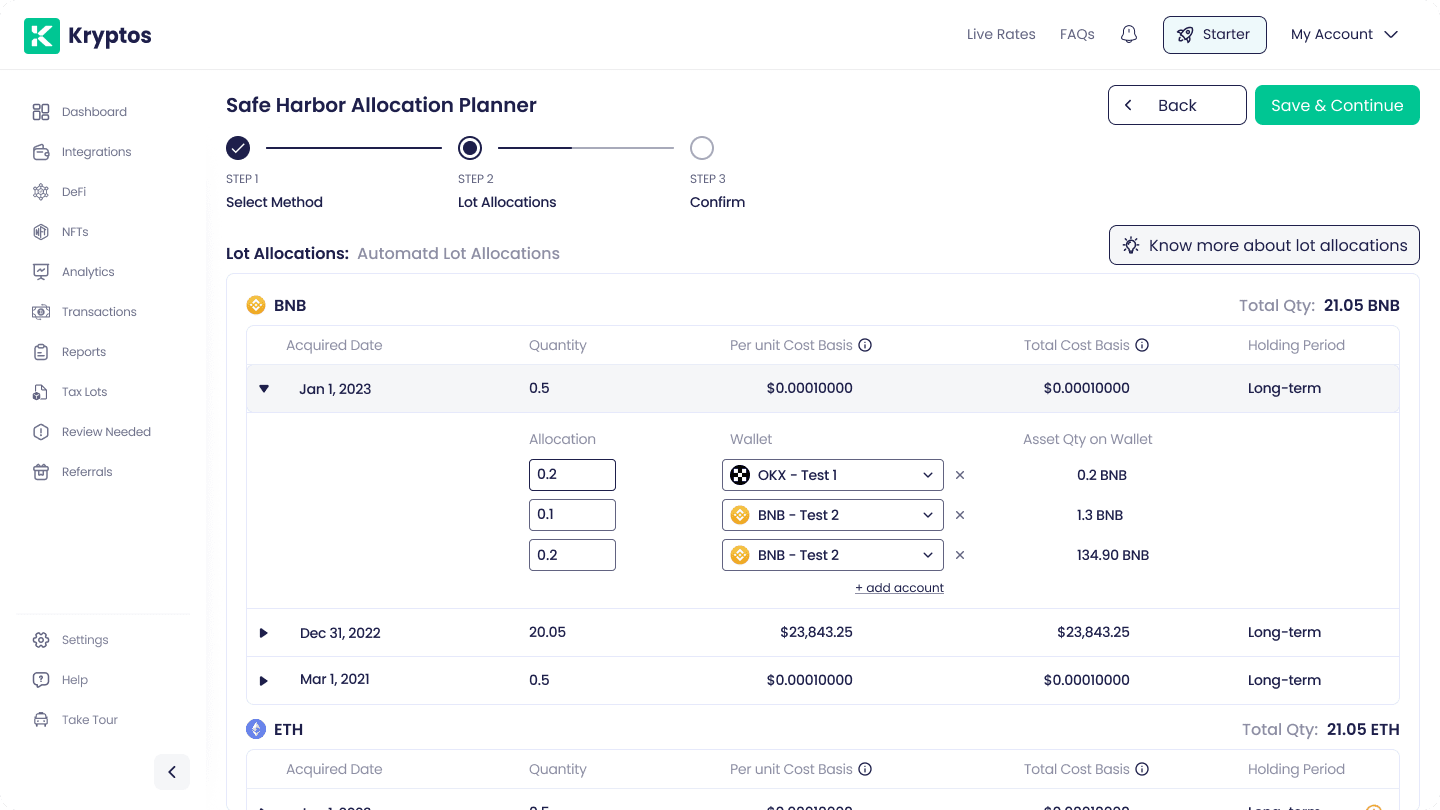Click the Kryptos logo icon
Screen dimensions: 1440x810
41,35
